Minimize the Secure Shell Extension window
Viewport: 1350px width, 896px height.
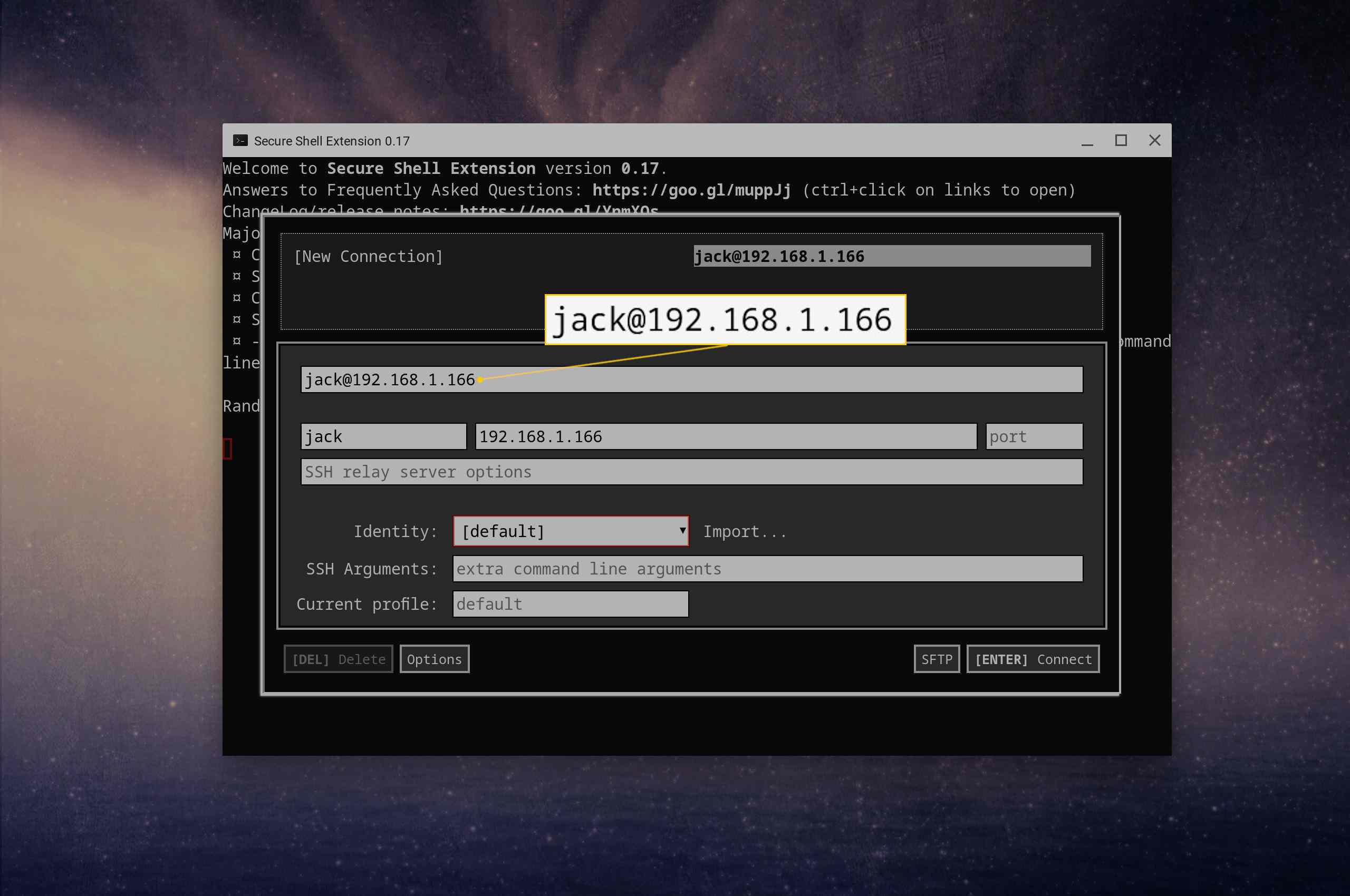[x=1087, y=141]
